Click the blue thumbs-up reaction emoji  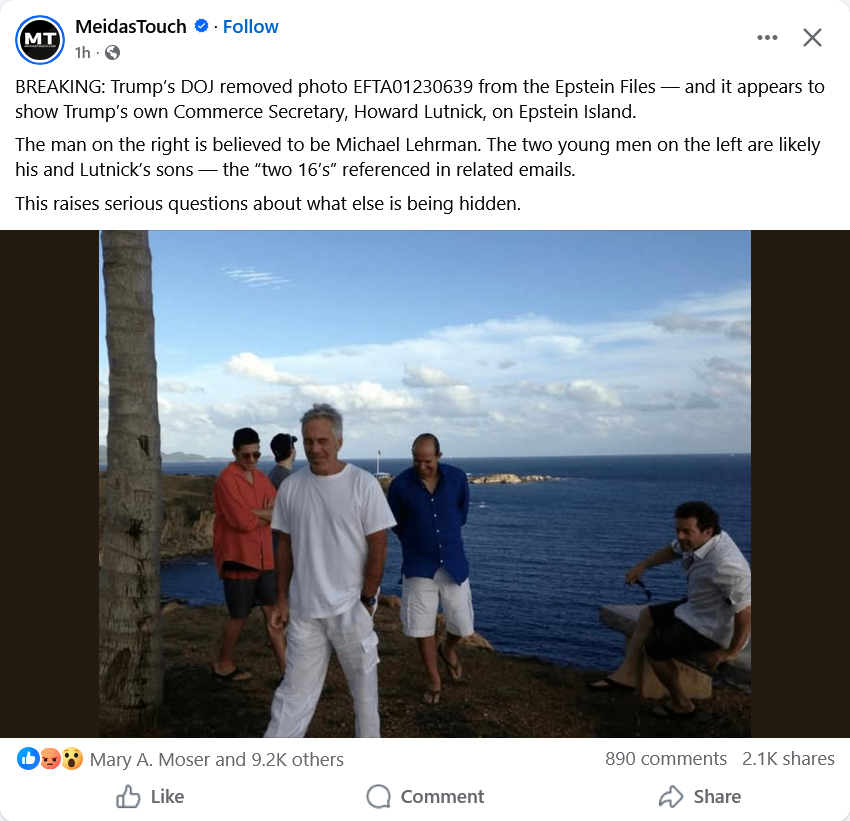pyautogui.click(x=28, y=759)
